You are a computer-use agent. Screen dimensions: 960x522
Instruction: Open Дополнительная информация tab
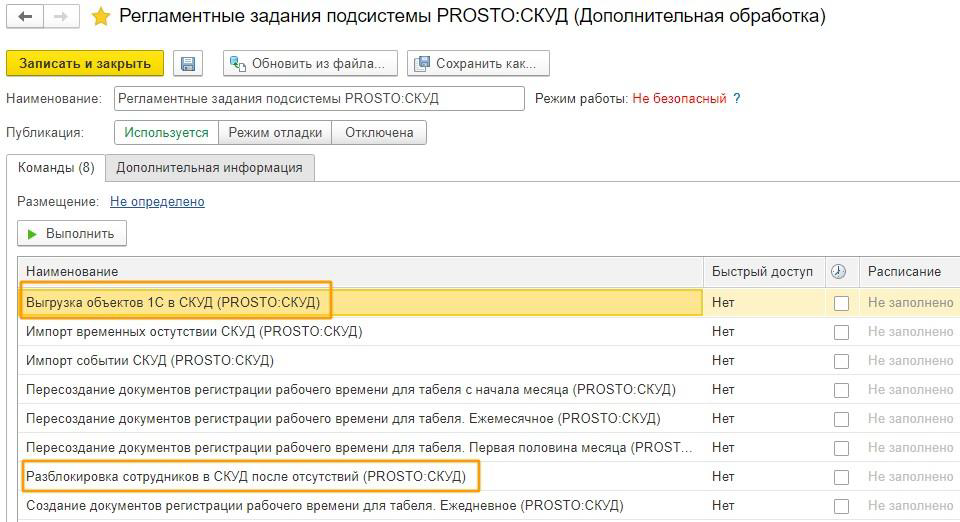click(210, 168)
